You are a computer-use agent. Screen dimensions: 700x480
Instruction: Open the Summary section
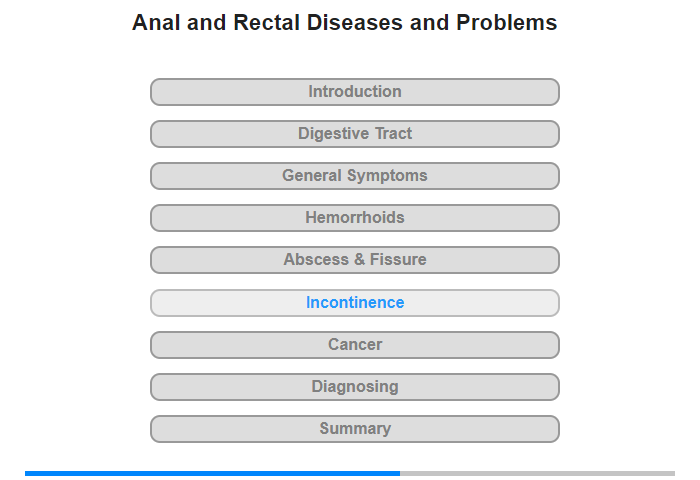tap(354, 429)
